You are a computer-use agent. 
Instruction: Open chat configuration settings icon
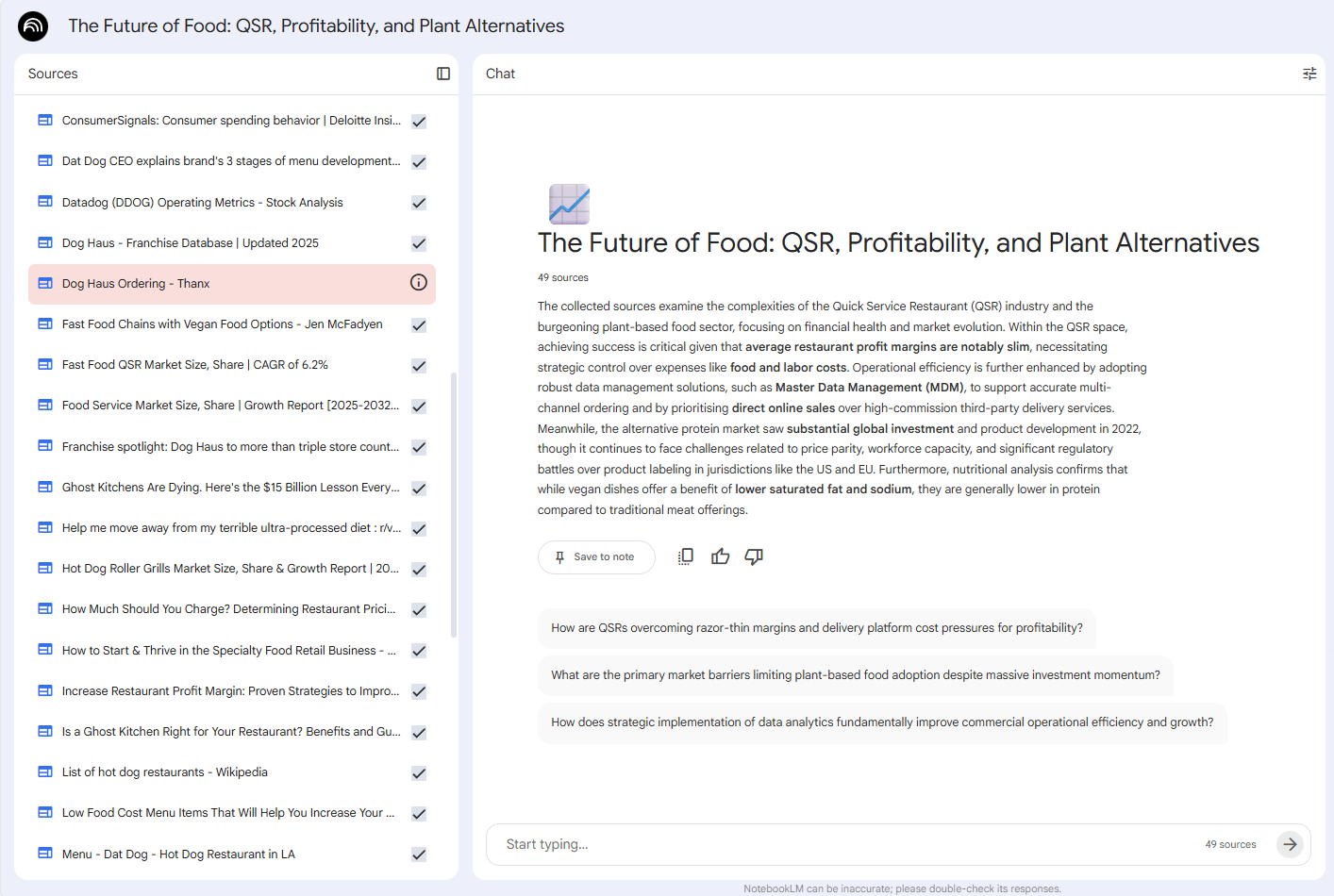tap(1309, 74)
